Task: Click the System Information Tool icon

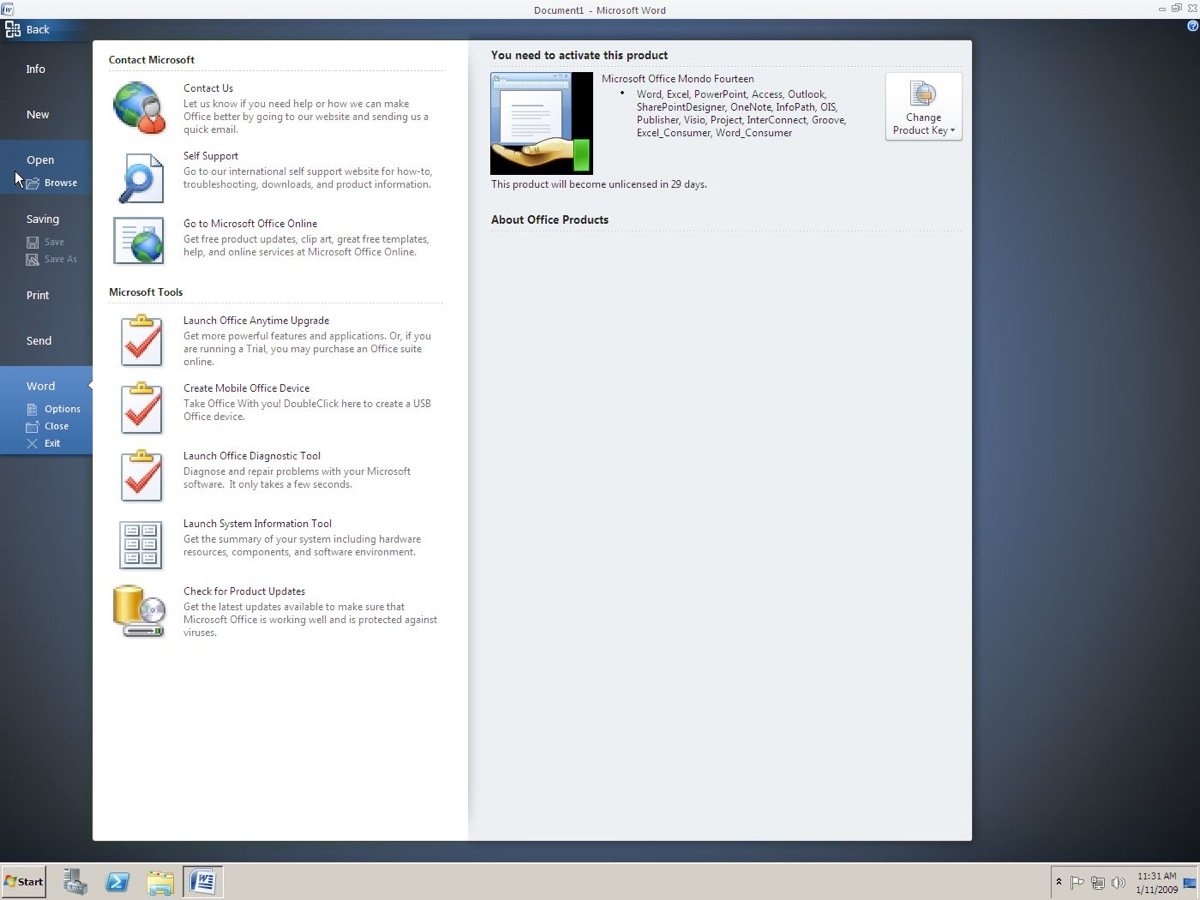Action: click(x=140, y=544)
